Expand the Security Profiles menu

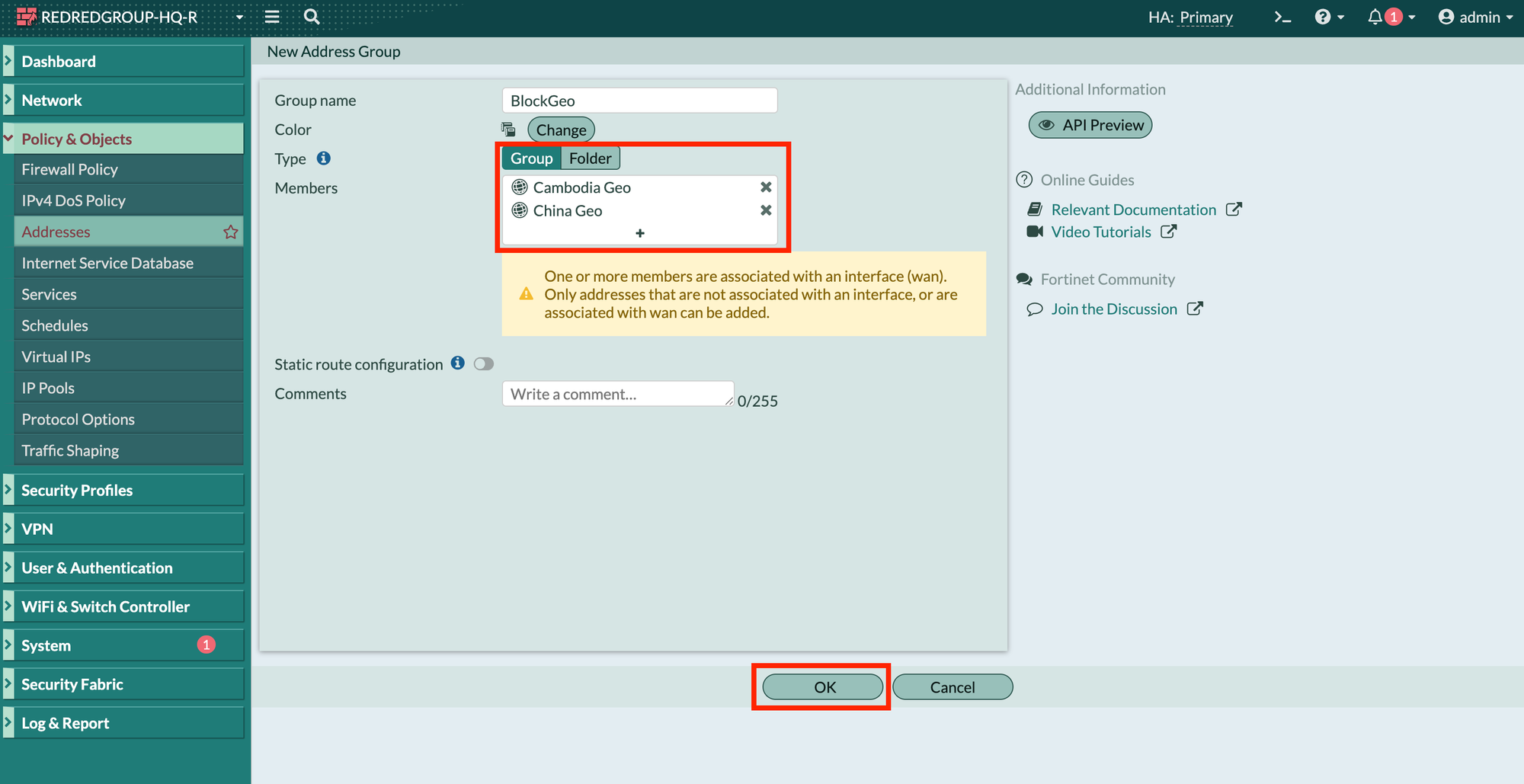coord(77,491)
